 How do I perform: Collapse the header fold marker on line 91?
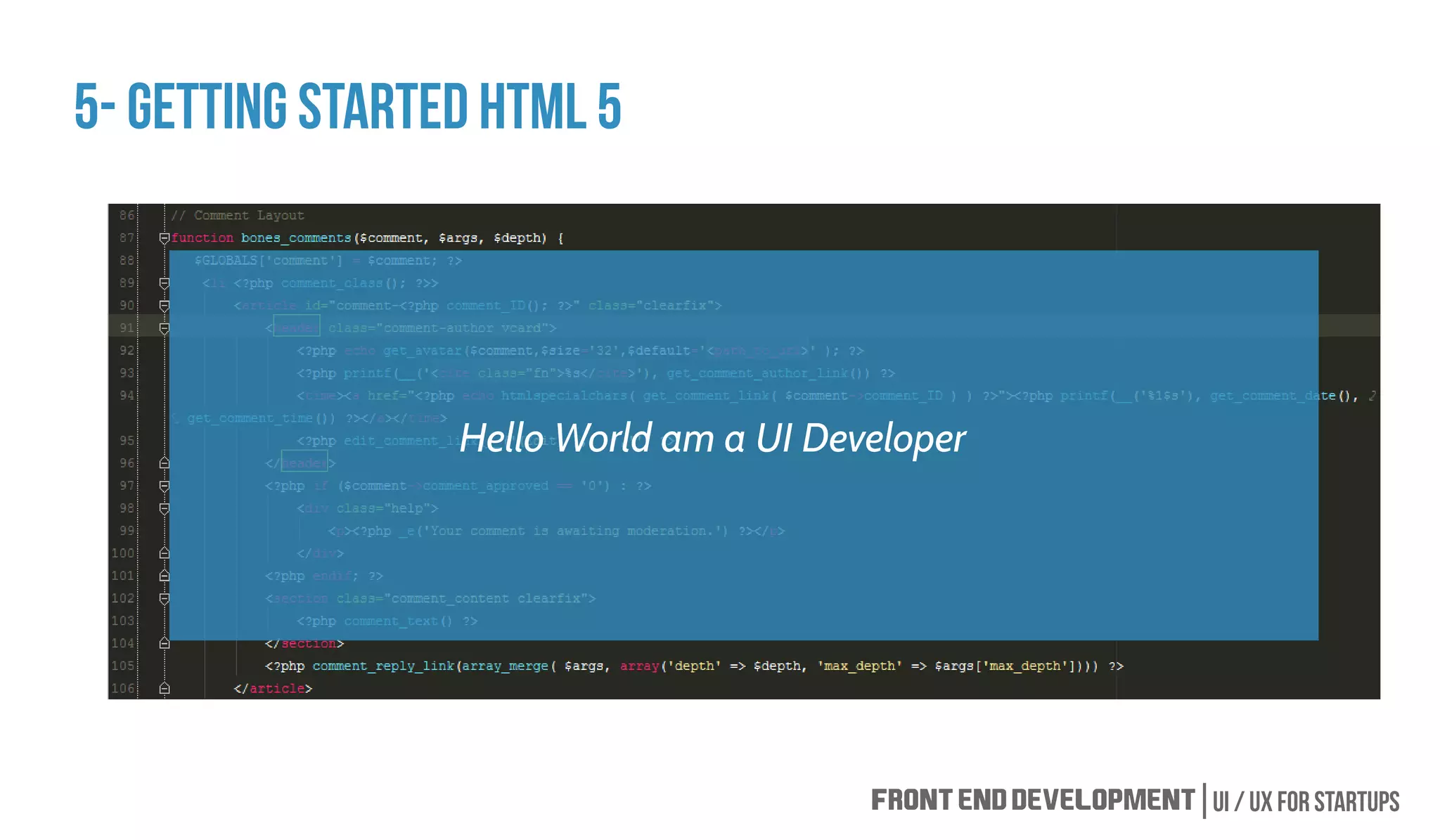click(165, 328)
